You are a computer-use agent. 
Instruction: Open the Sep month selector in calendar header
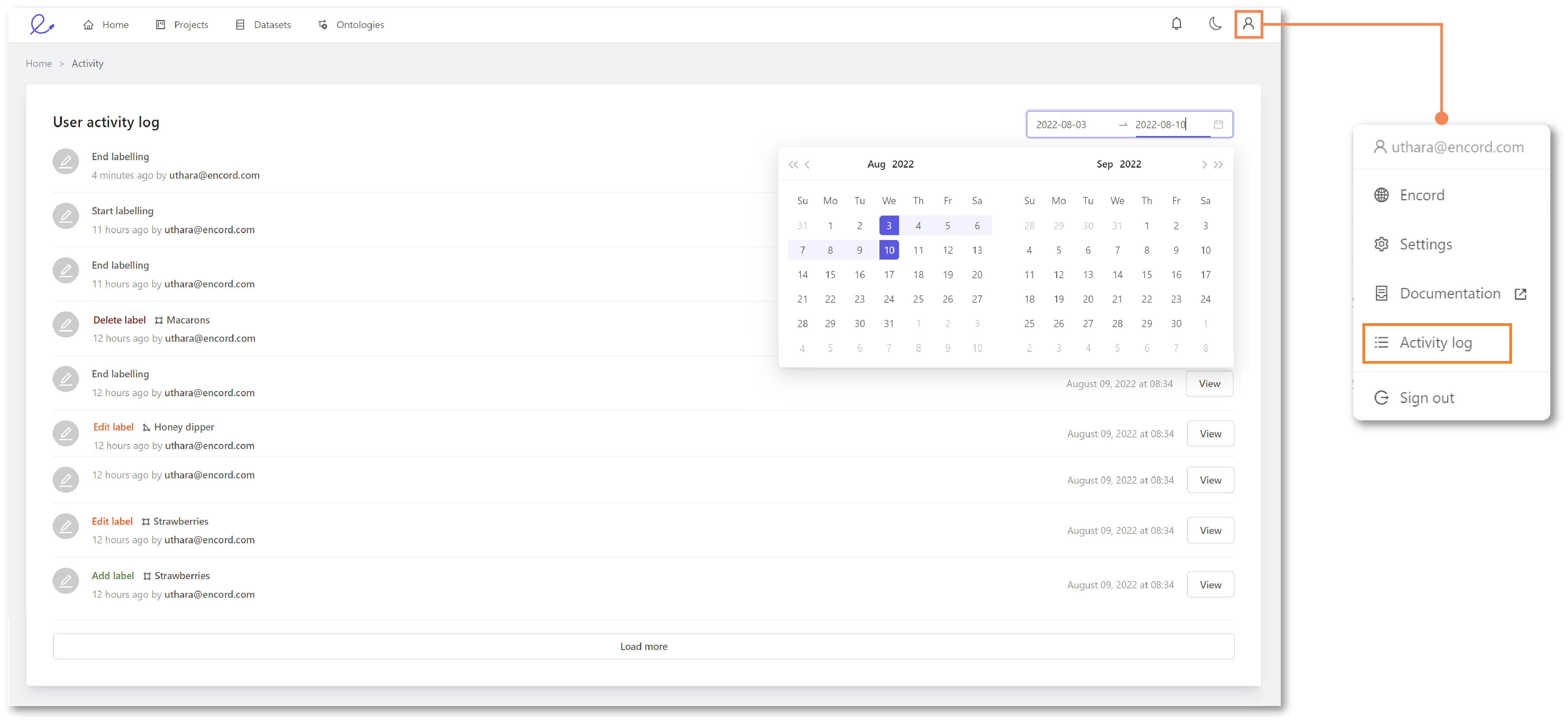[x=1104, y=164]
